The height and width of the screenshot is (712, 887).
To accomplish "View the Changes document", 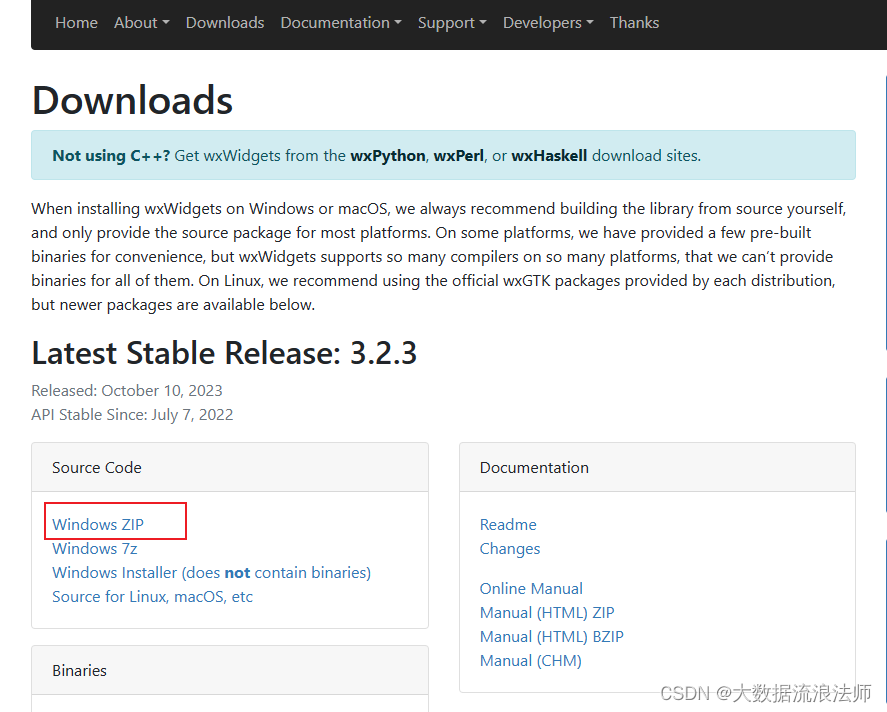I will coord(510,548).
